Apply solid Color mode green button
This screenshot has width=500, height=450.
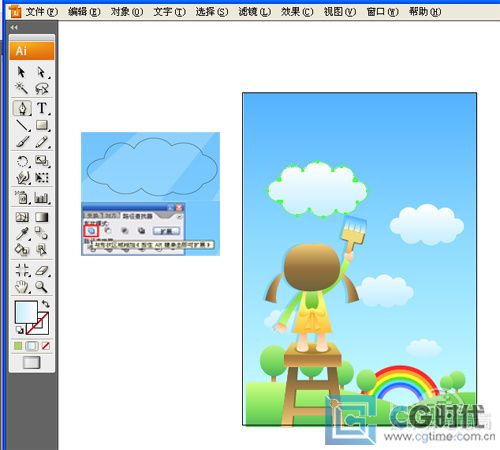[18, 346]
